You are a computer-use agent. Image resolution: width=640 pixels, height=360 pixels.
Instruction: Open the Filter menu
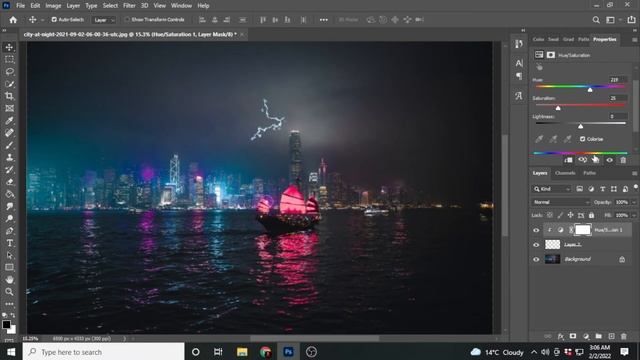tap(129, 6)
